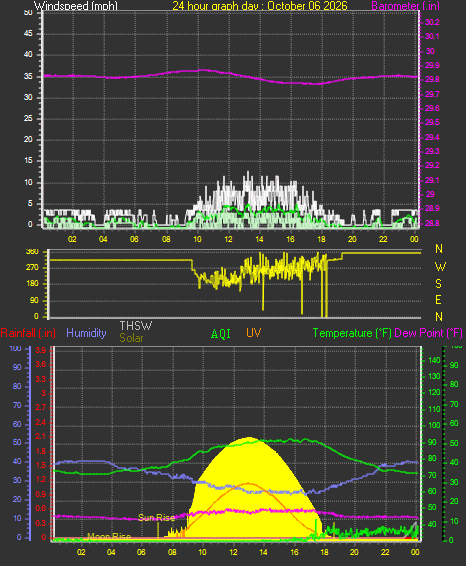
Task: Click hour '20' under the bottom chart
Action: [354, 552]
